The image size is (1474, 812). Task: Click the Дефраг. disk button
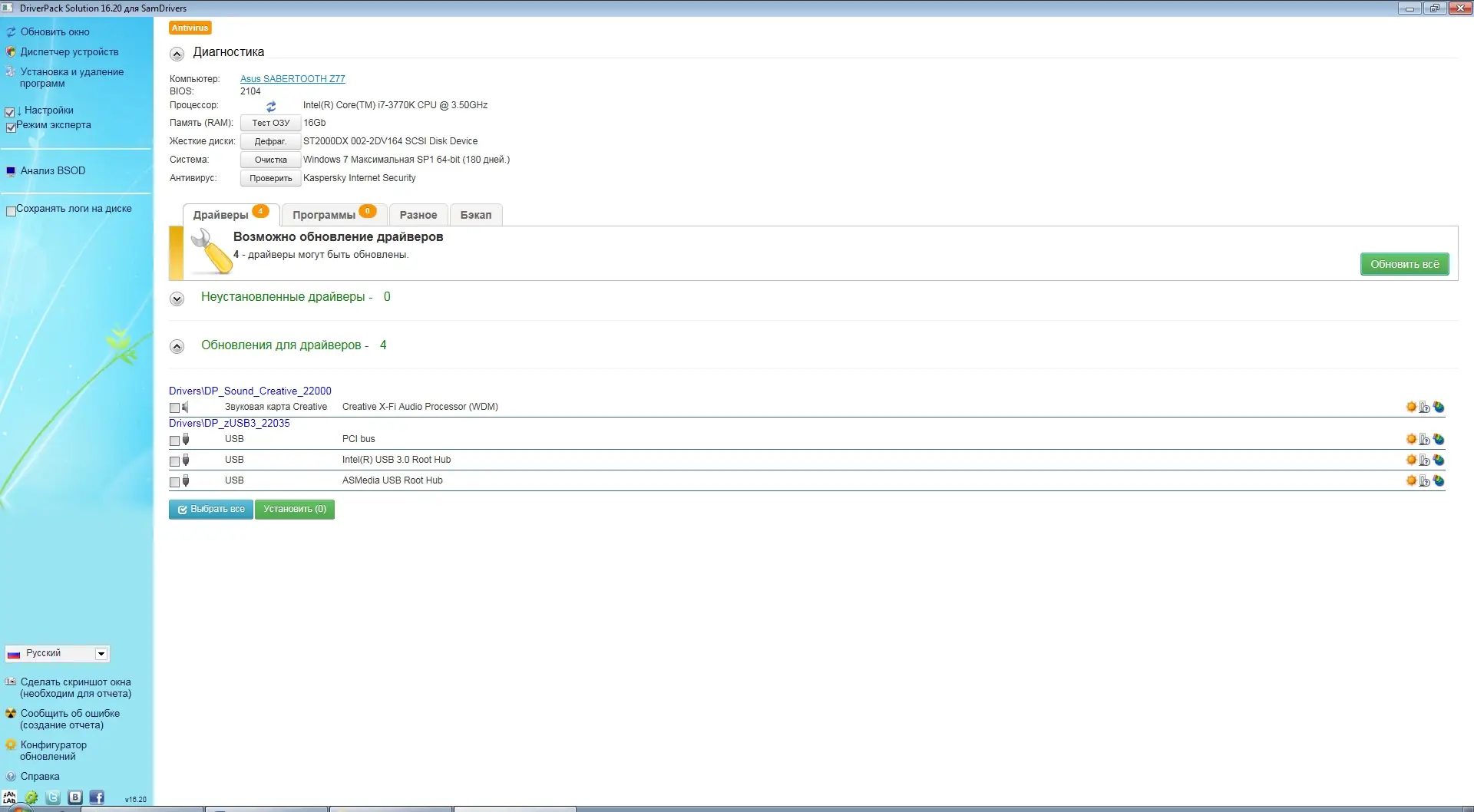[271, 141]
